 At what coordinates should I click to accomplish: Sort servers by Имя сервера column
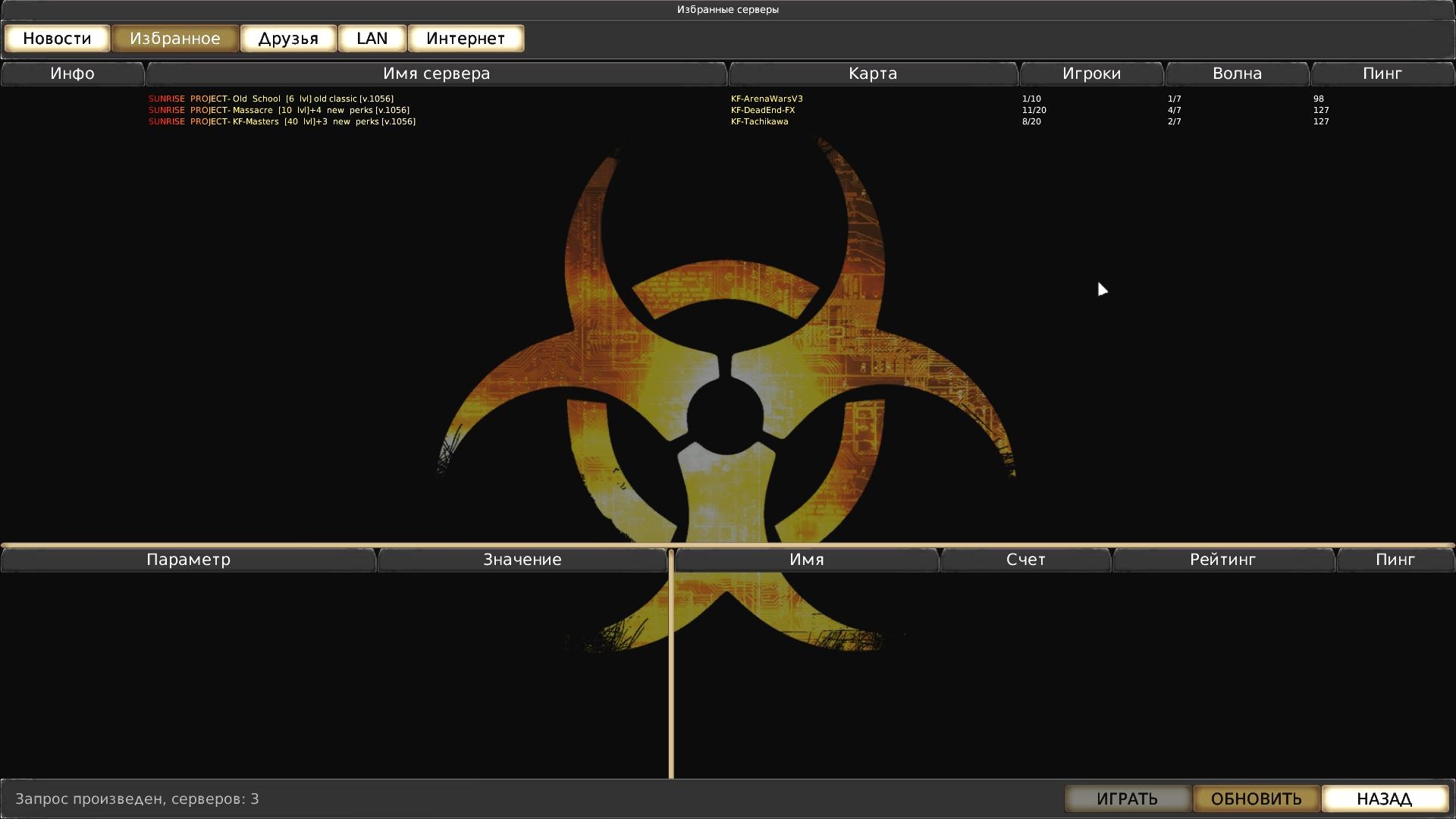point(436,74)
